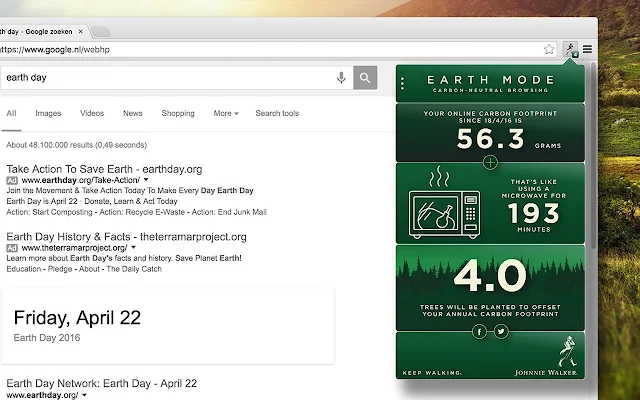This screenshot has height=400, width=640.
Task: Click the Earth Mode extension icon in toolbar
Action: click(570, 49)
